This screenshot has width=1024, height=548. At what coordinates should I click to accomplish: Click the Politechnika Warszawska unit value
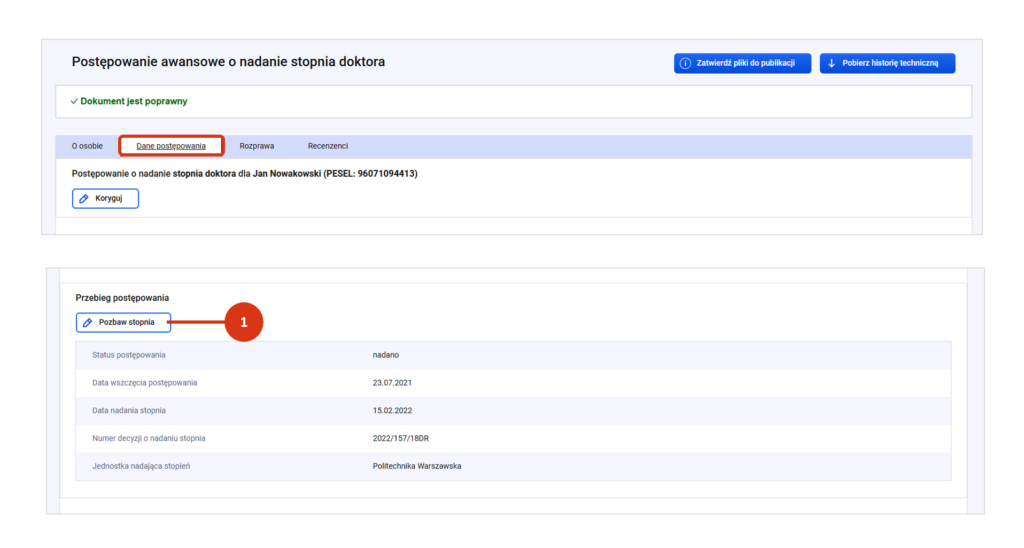[416, 466]
